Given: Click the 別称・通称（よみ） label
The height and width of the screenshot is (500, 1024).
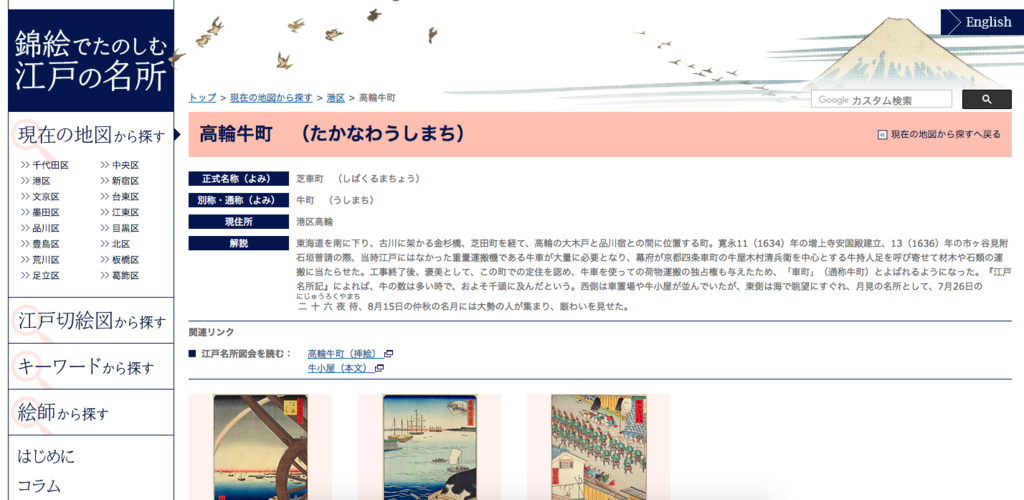Looking at the screenshot, I should pyautogui.click(x=238, y=200).
